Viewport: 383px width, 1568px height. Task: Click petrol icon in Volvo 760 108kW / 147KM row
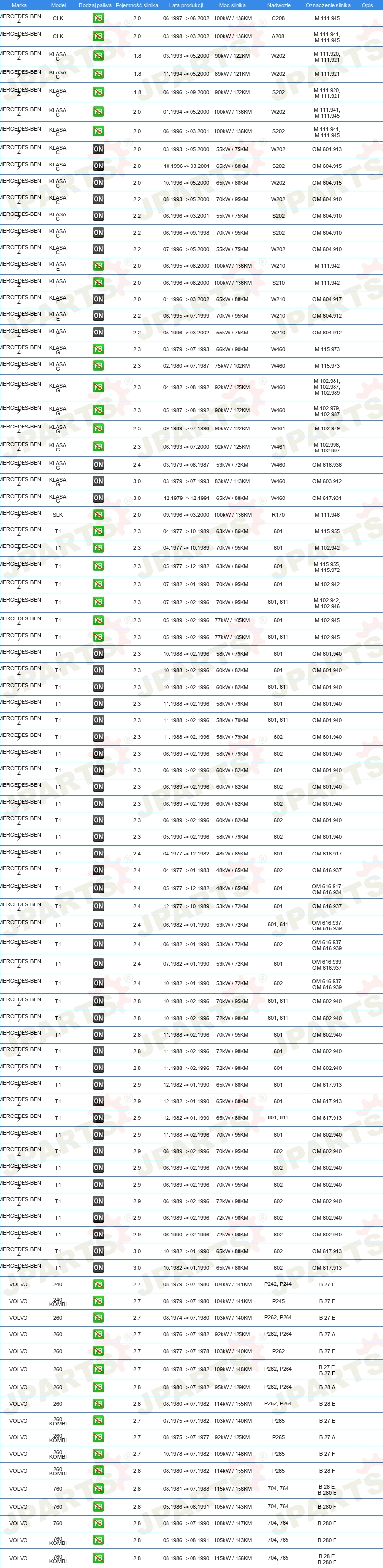98,1523
